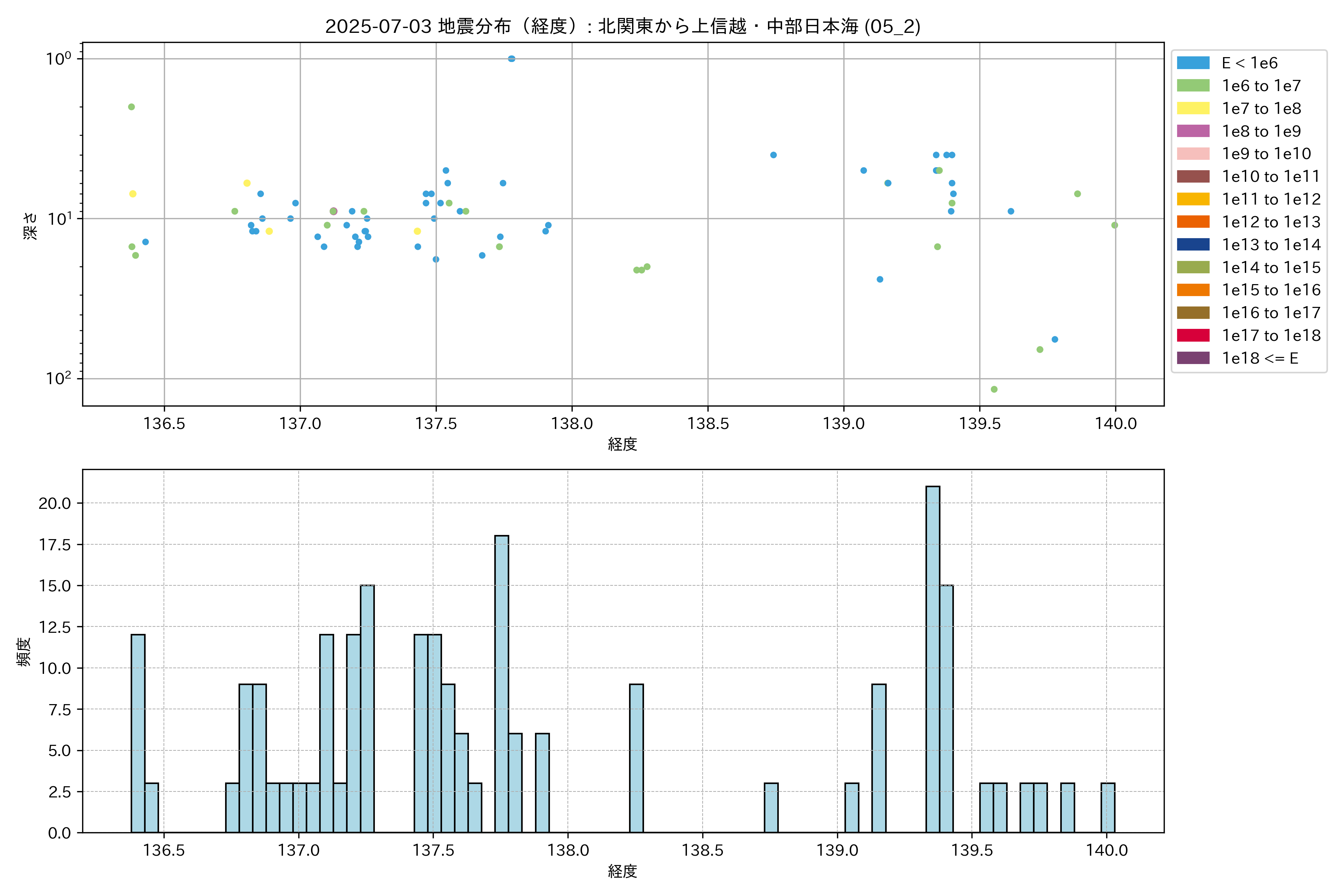
Task: Click the 138.0 tick label on scatter plot
Action: click(572, 423)
